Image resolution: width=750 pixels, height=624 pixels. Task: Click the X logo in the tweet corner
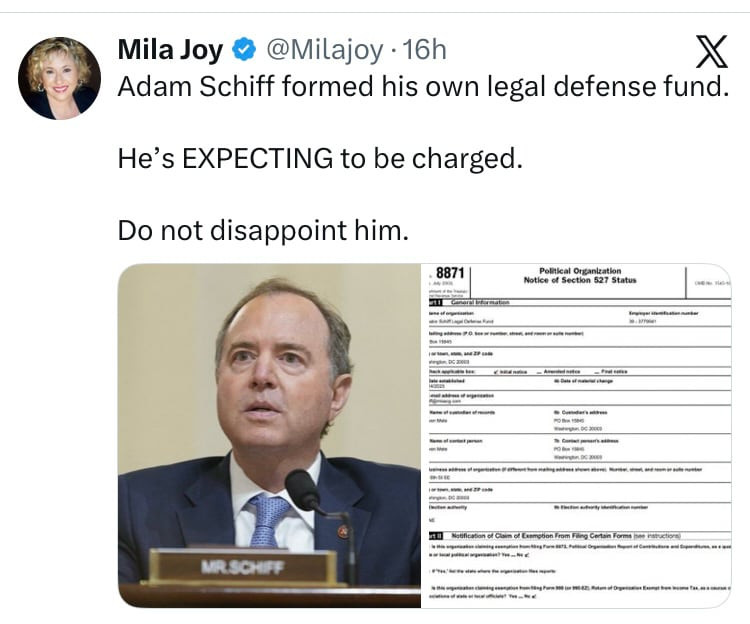point(710,50)
